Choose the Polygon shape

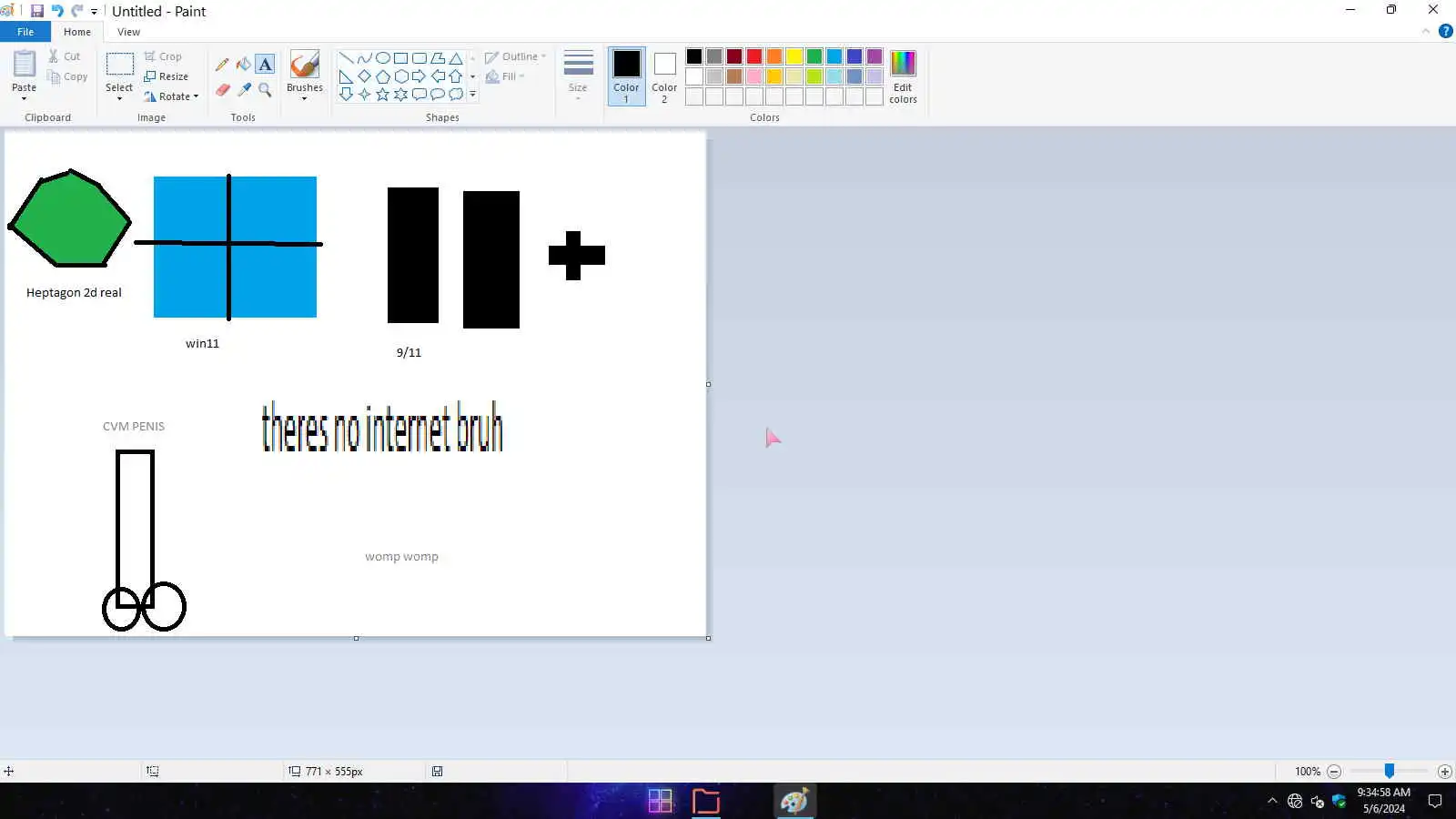pos(438,58)
